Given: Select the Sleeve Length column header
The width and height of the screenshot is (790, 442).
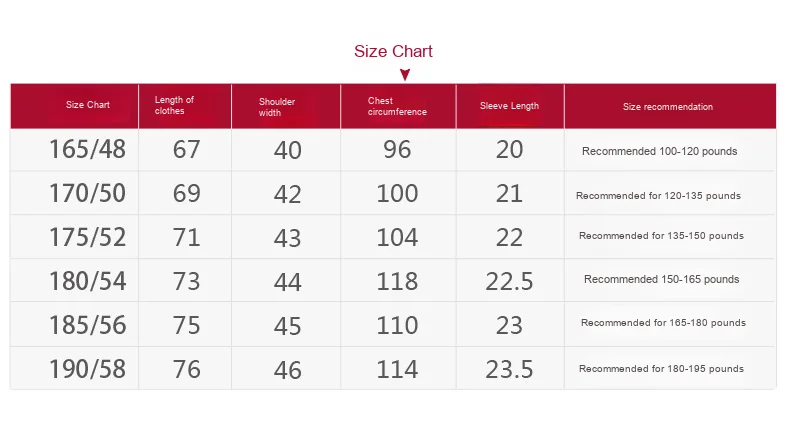Looking at the screenshot, I should pyautogui.click(x=509, y=106).
